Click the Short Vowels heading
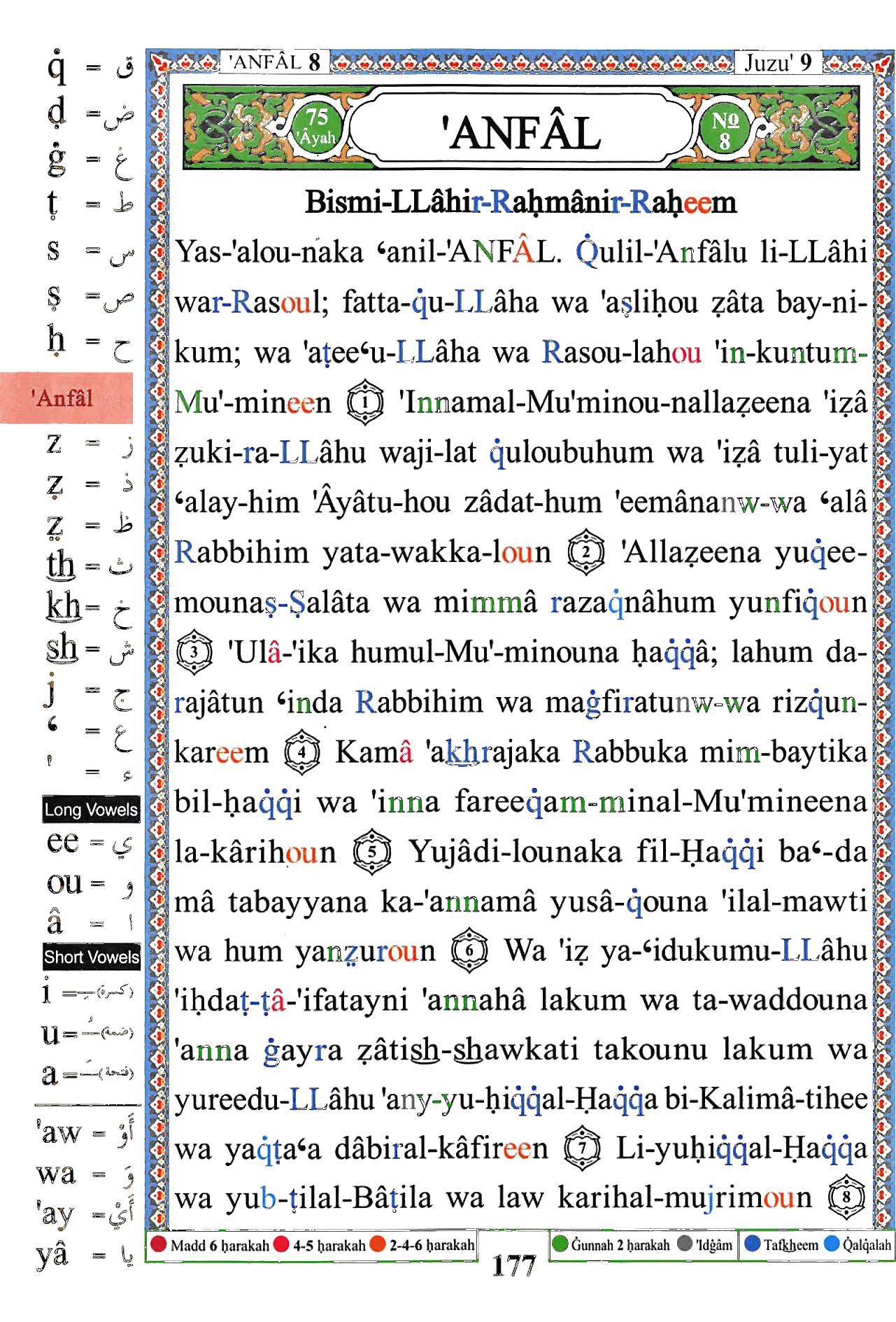This screenshot has width=896, height=1322. coord(91,957)
